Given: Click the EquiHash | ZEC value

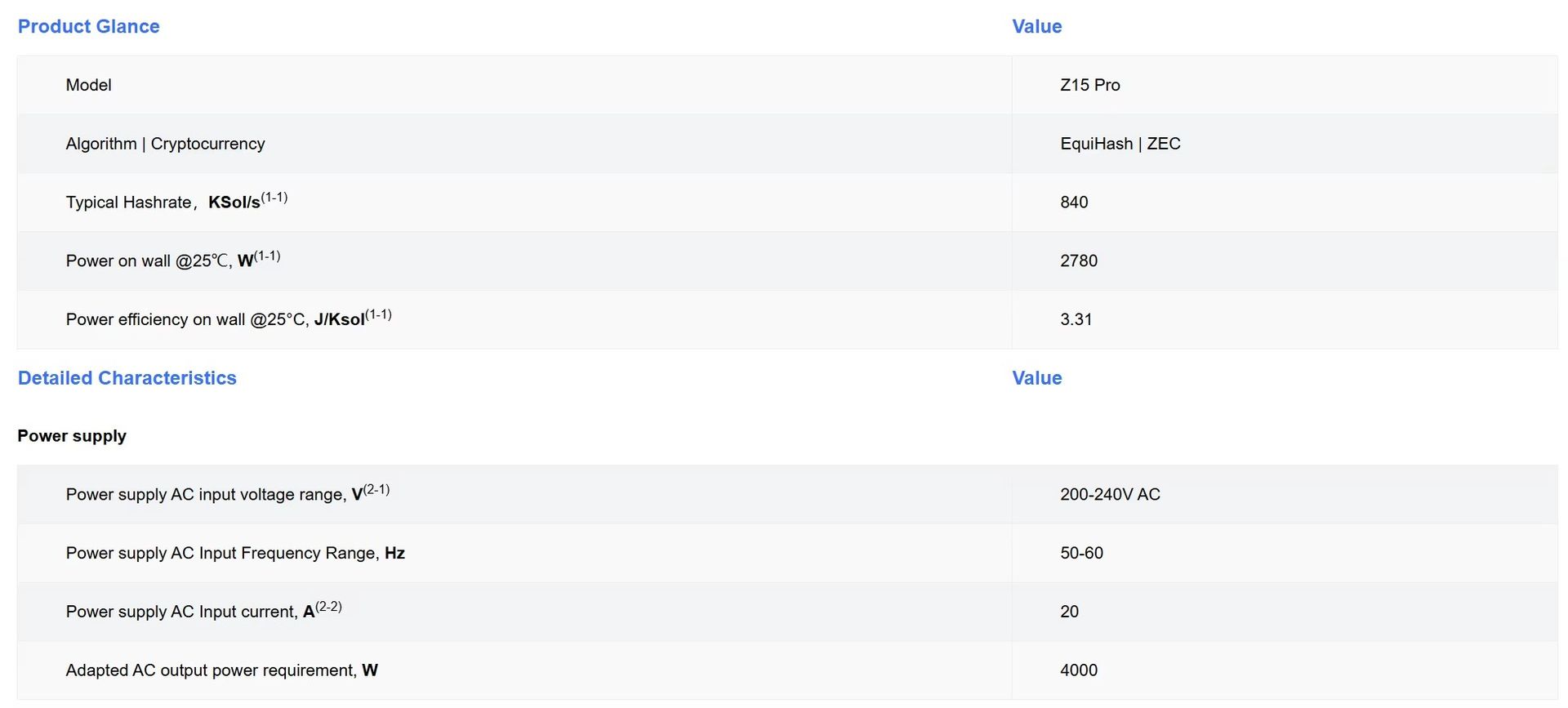Looking at the screenshot, I should point(1120,144).
